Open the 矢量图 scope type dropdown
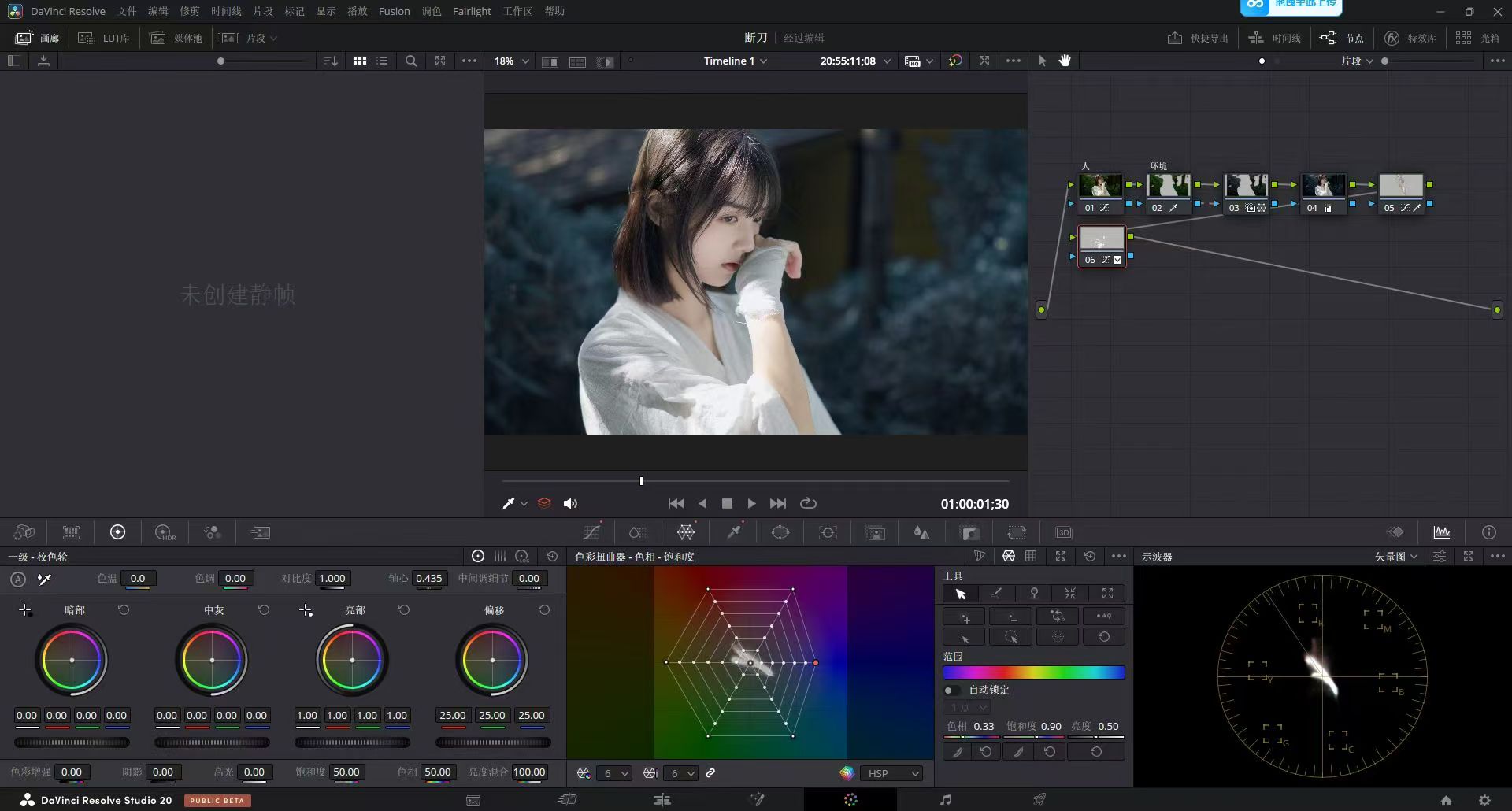 [1396, 557]
